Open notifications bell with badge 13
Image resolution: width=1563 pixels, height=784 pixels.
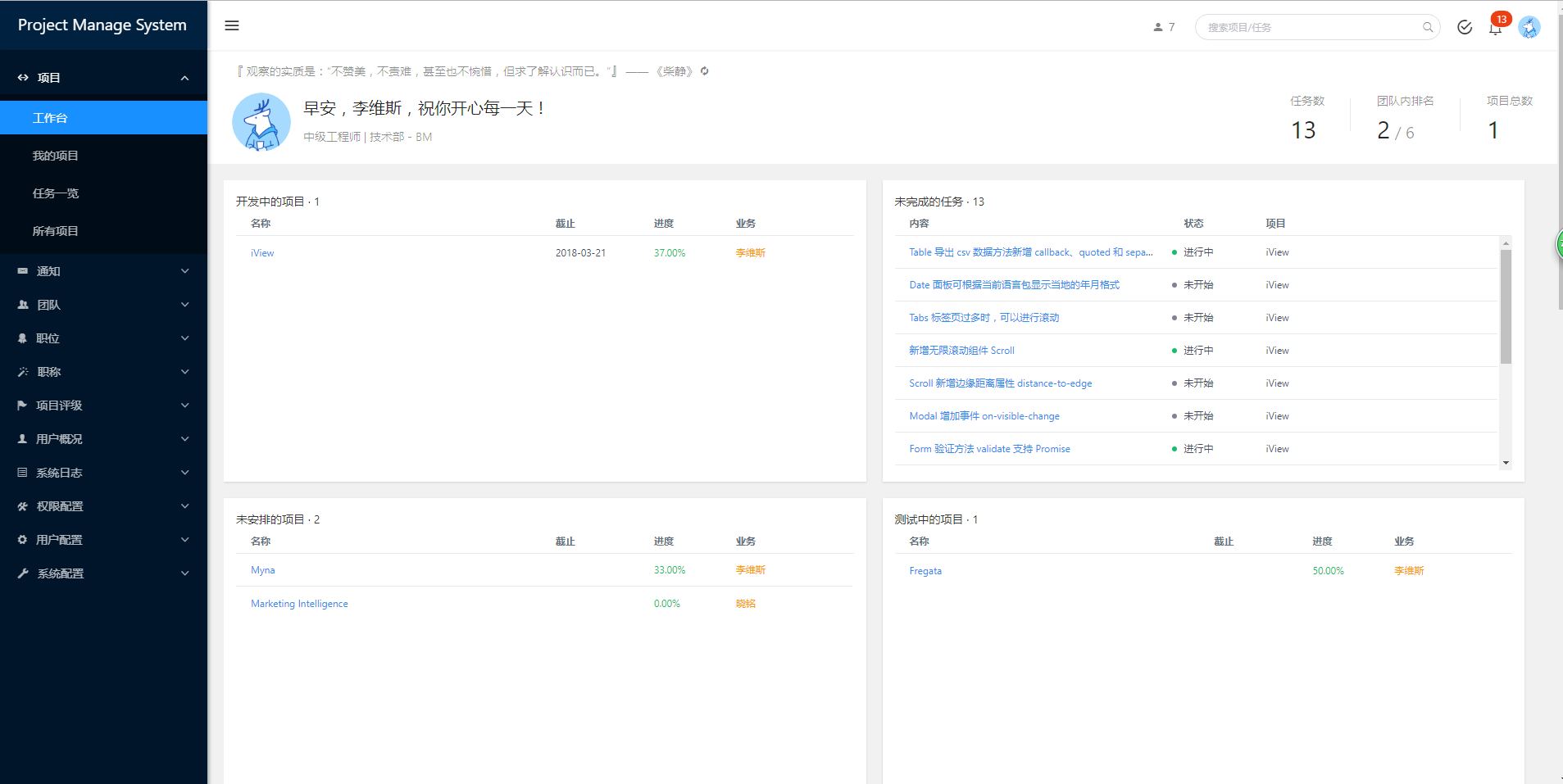tap(1497, 26)
